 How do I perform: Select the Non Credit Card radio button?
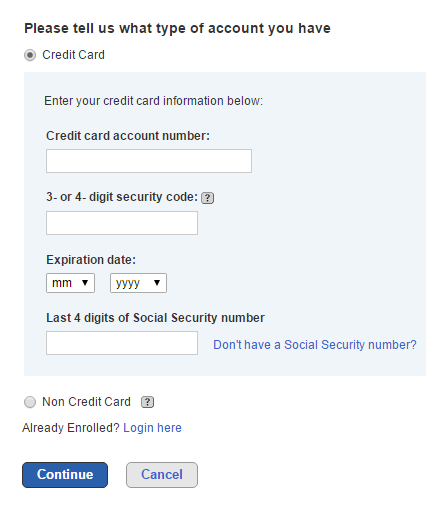[30, 402]
